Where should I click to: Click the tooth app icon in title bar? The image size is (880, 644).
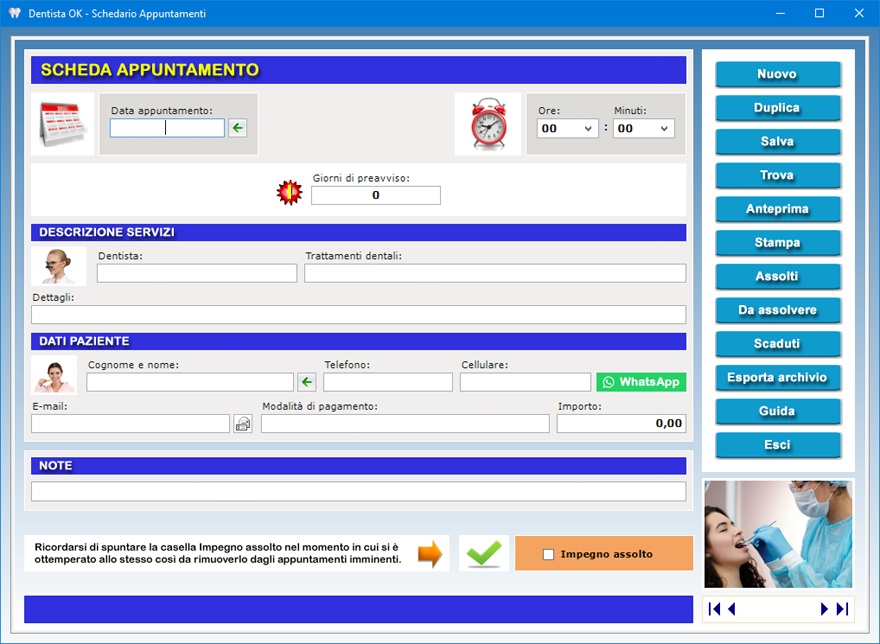[x=15, y=13]
